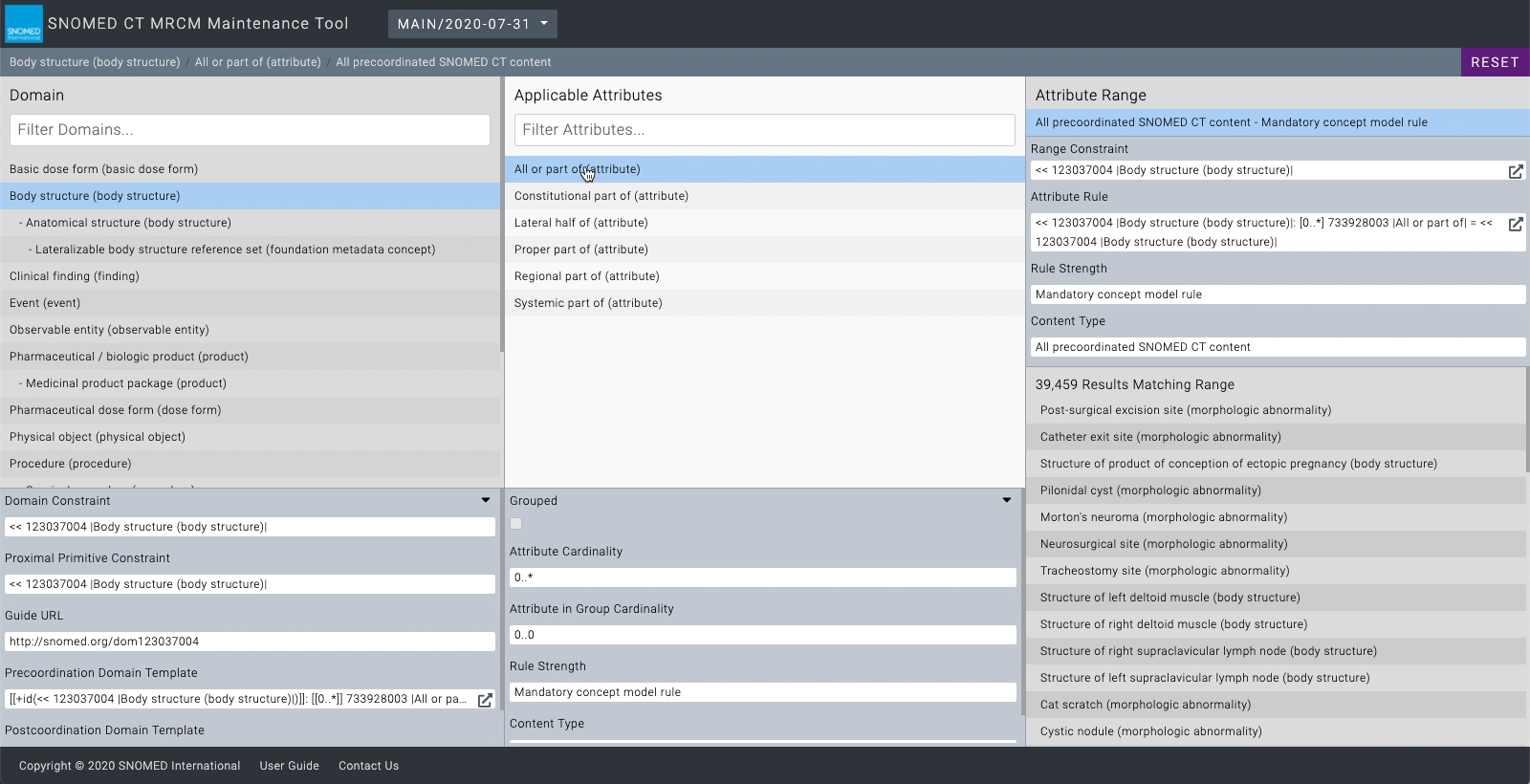Select Anatomical structure sub-domain
Image resolution: width=1530 pixels, height=784 pixels.
(x=250, y=223)
